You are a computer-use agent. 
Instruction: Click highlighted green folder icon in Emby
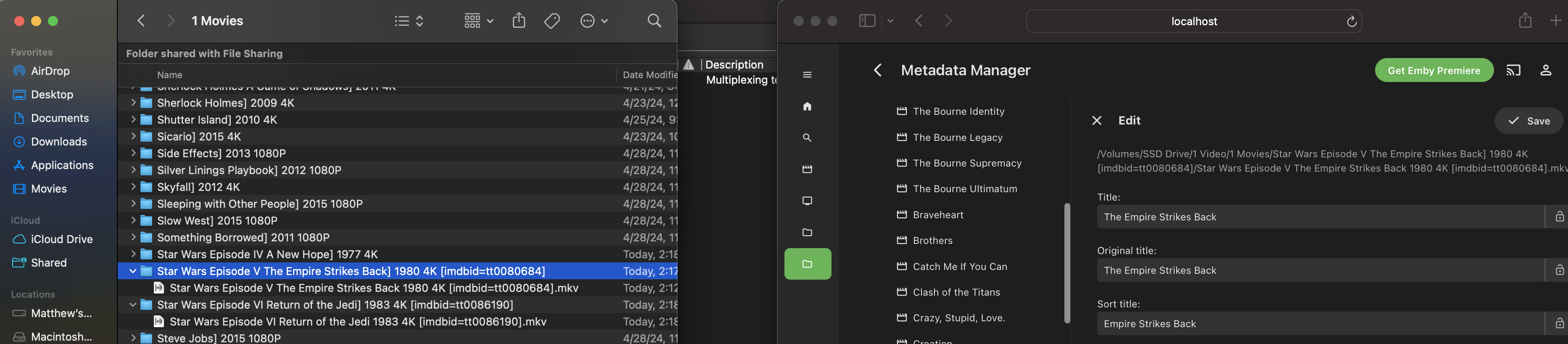click(x=808, y=264)
